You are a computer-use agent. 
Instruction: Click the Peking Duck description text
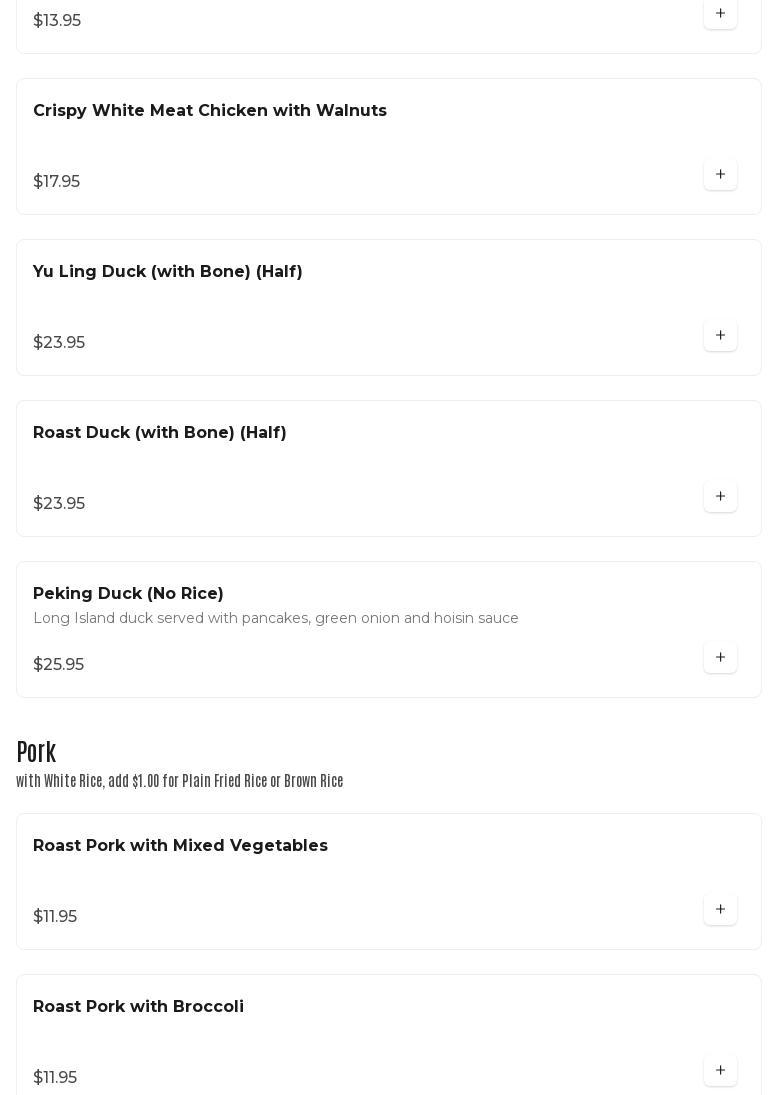tap(276, 619)
